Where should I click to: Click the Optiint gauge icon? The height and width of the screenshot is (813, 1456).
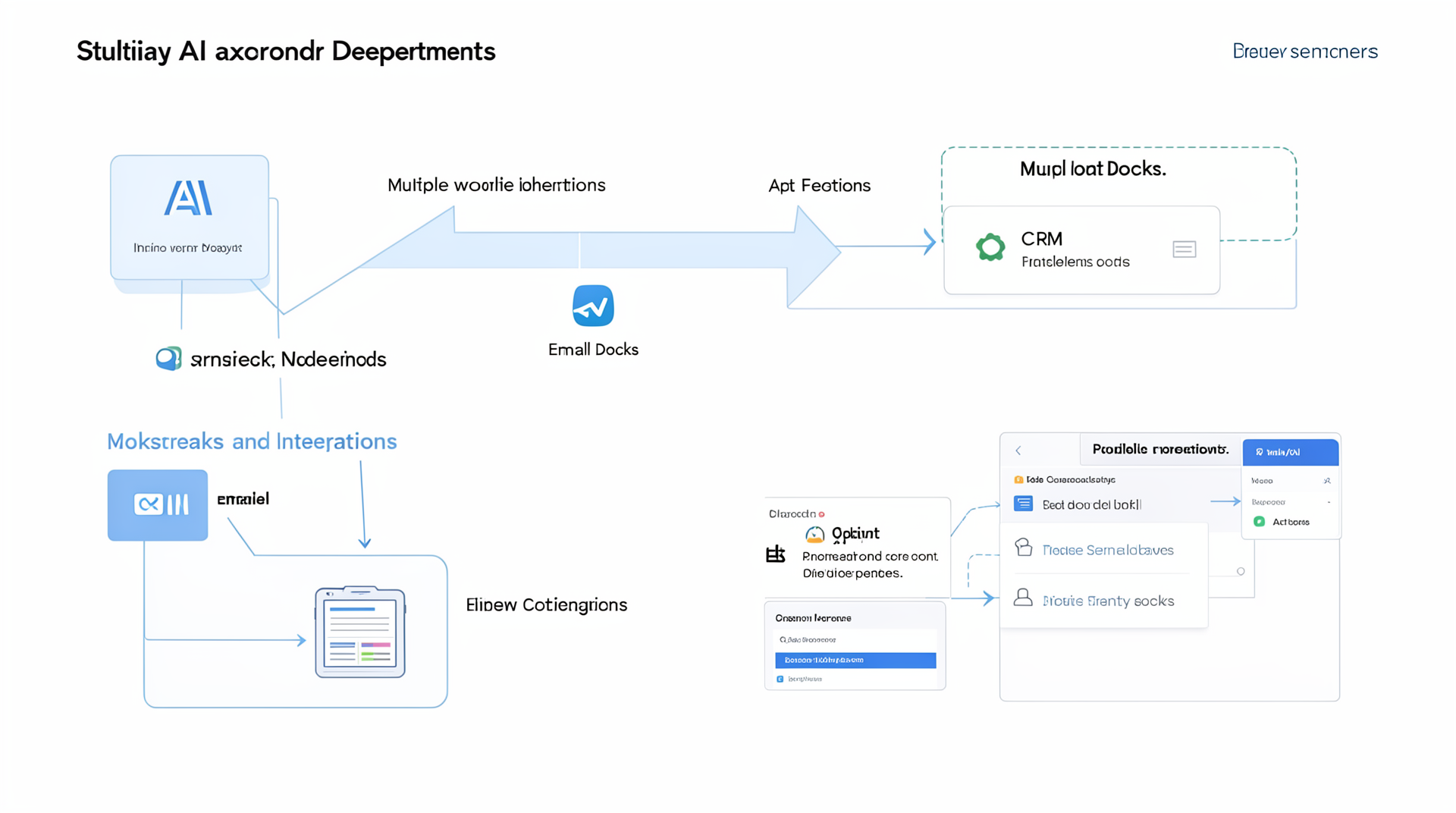(814, 535)
